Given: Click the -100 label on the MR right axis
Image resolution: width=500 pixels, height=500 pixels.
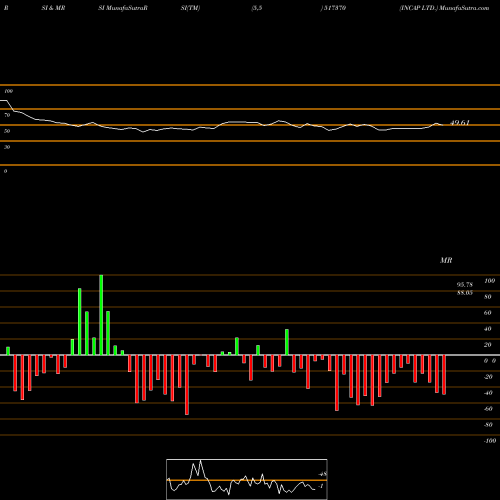Looking at the screenshot, I should [x=490, y=441].
